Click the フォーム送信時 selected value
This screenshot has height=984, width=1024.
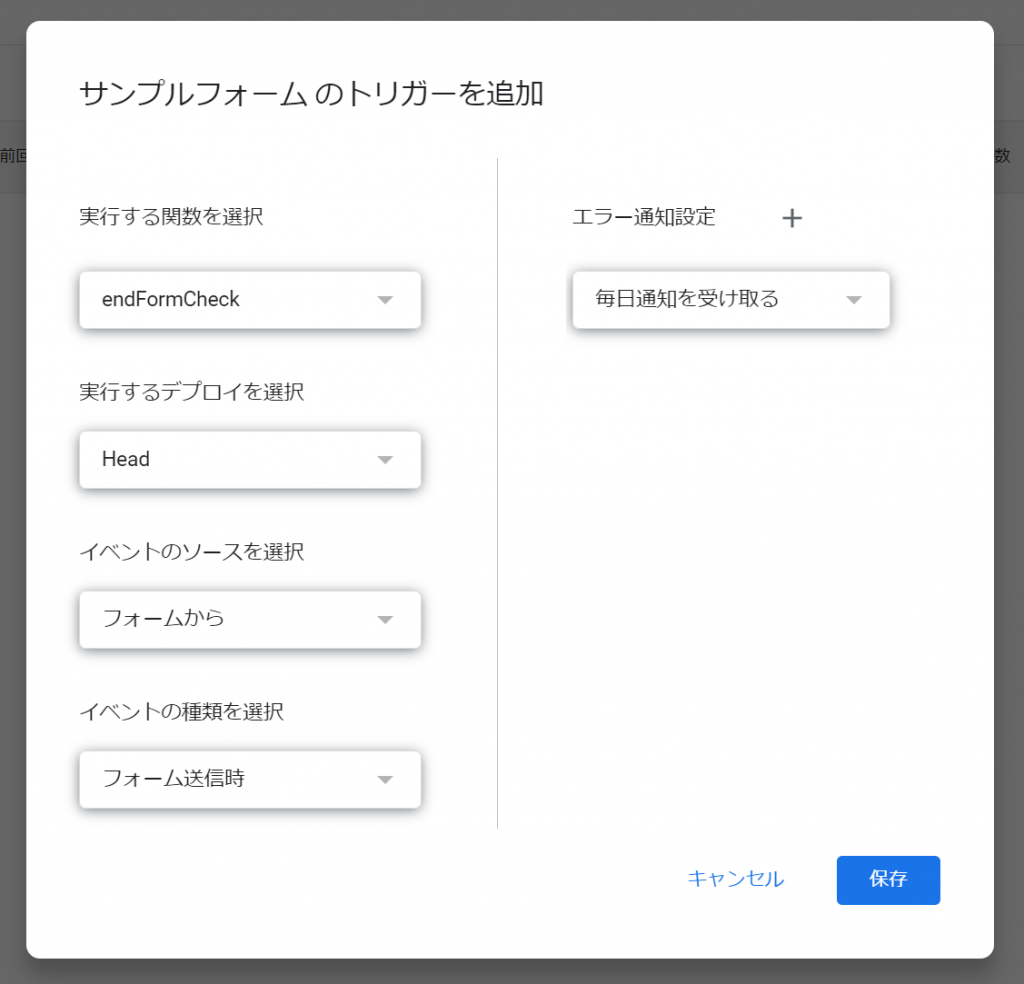pyautogui.click(x=159, y=779)
